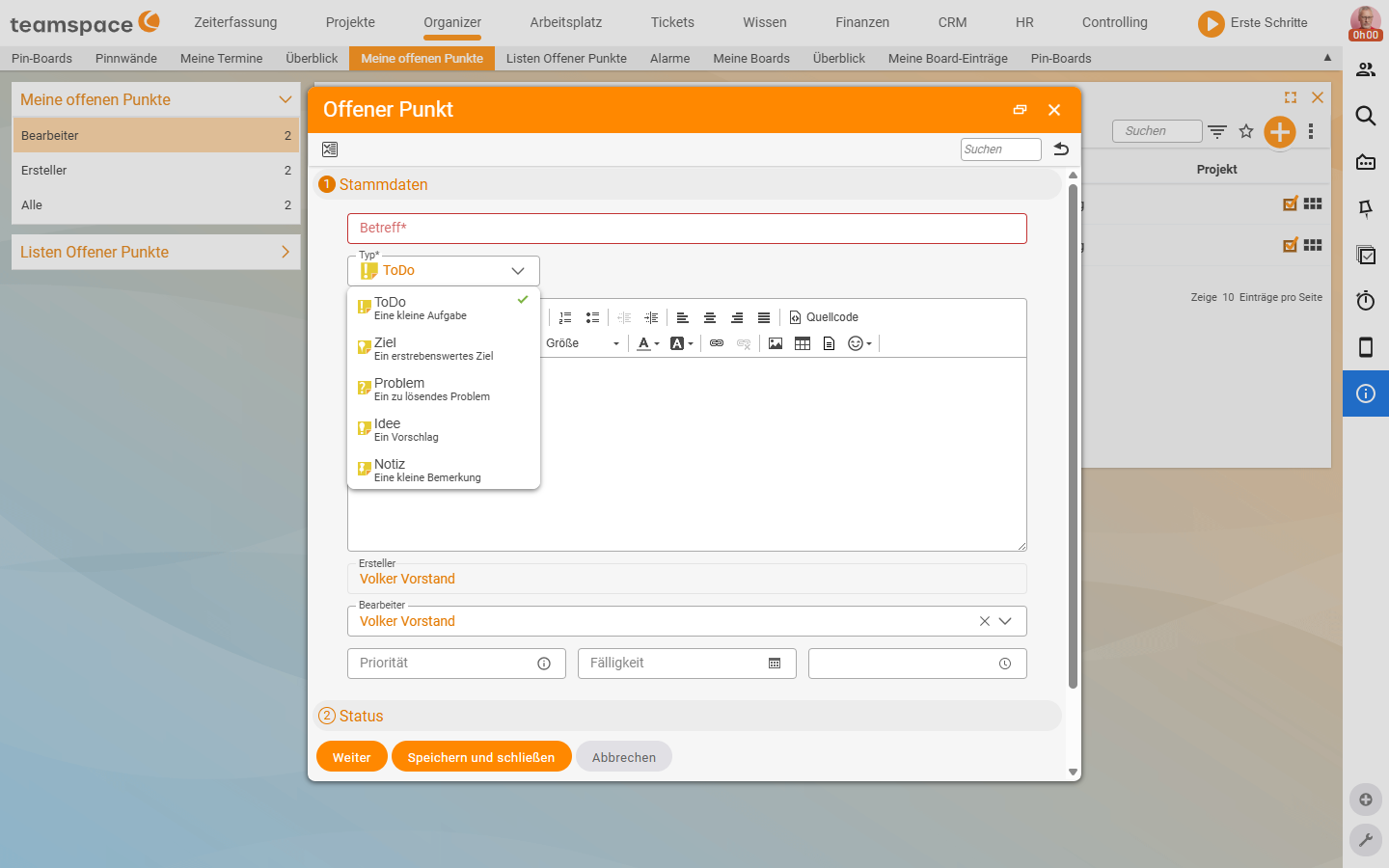Switch to the Meine Termine tab

pyautogui.click(x=221, y=58)
